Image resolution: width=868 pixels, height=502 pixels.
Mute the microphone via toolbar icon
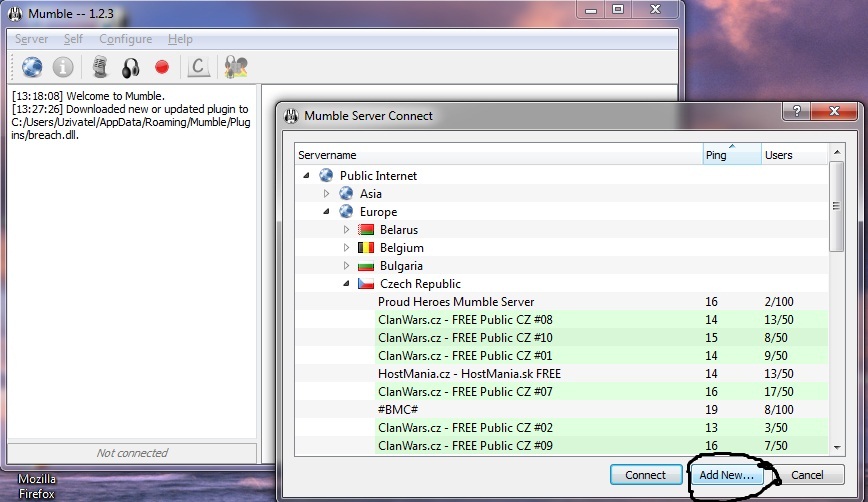click(x=100, y=67)
